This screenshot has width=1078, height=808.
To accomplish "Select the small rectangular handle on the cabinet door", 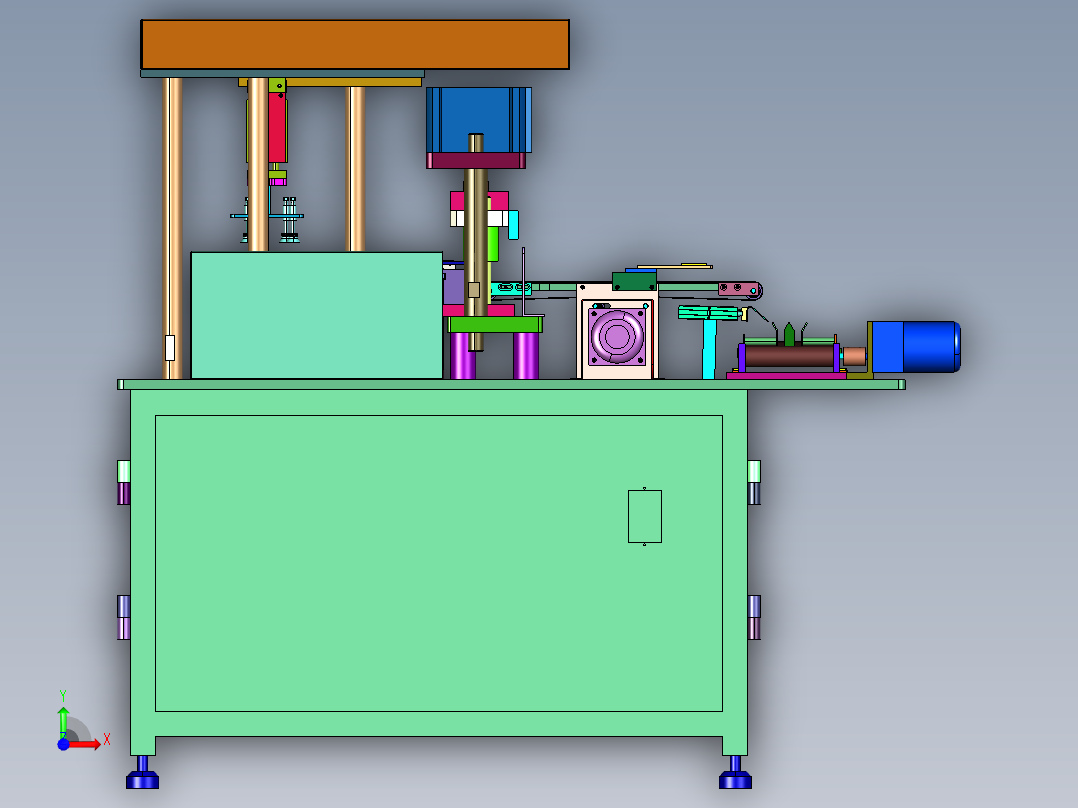I will tap(645, 516).
